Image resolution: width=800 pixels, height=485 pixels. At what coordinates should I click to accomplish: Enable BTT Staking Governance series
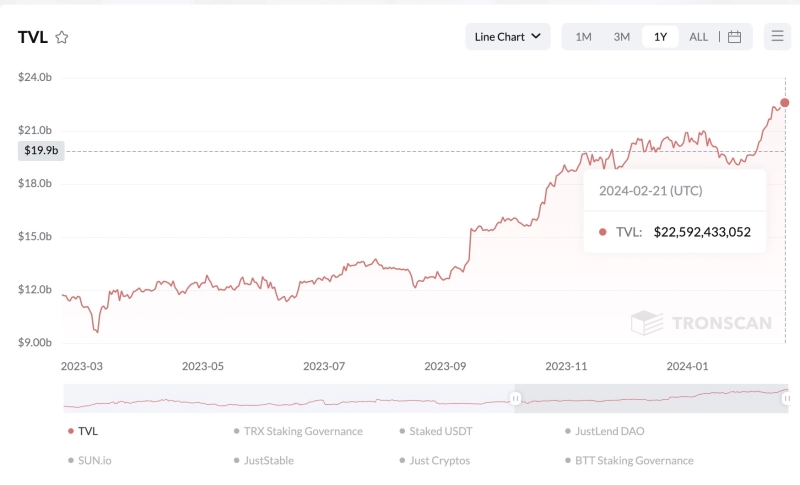pyautogui.click(x=633, y=460)
